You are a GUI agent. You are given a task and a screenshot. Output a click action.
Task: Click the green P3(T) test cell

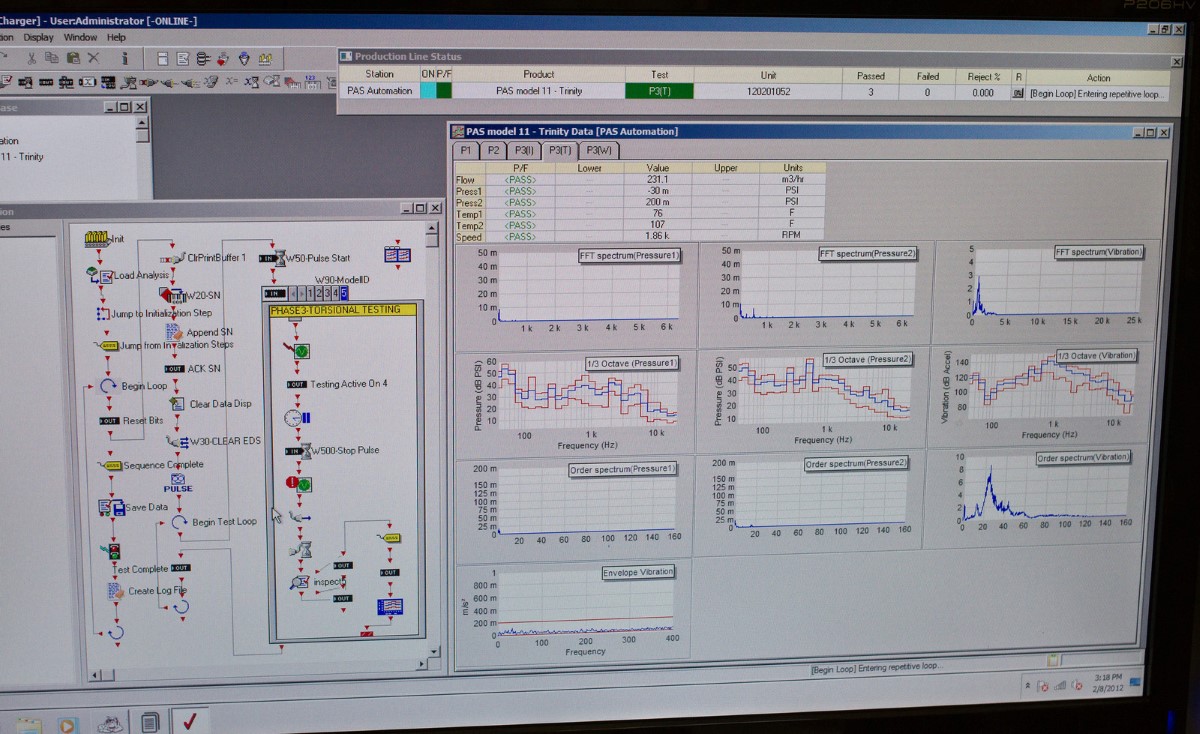tap(659, 91)
